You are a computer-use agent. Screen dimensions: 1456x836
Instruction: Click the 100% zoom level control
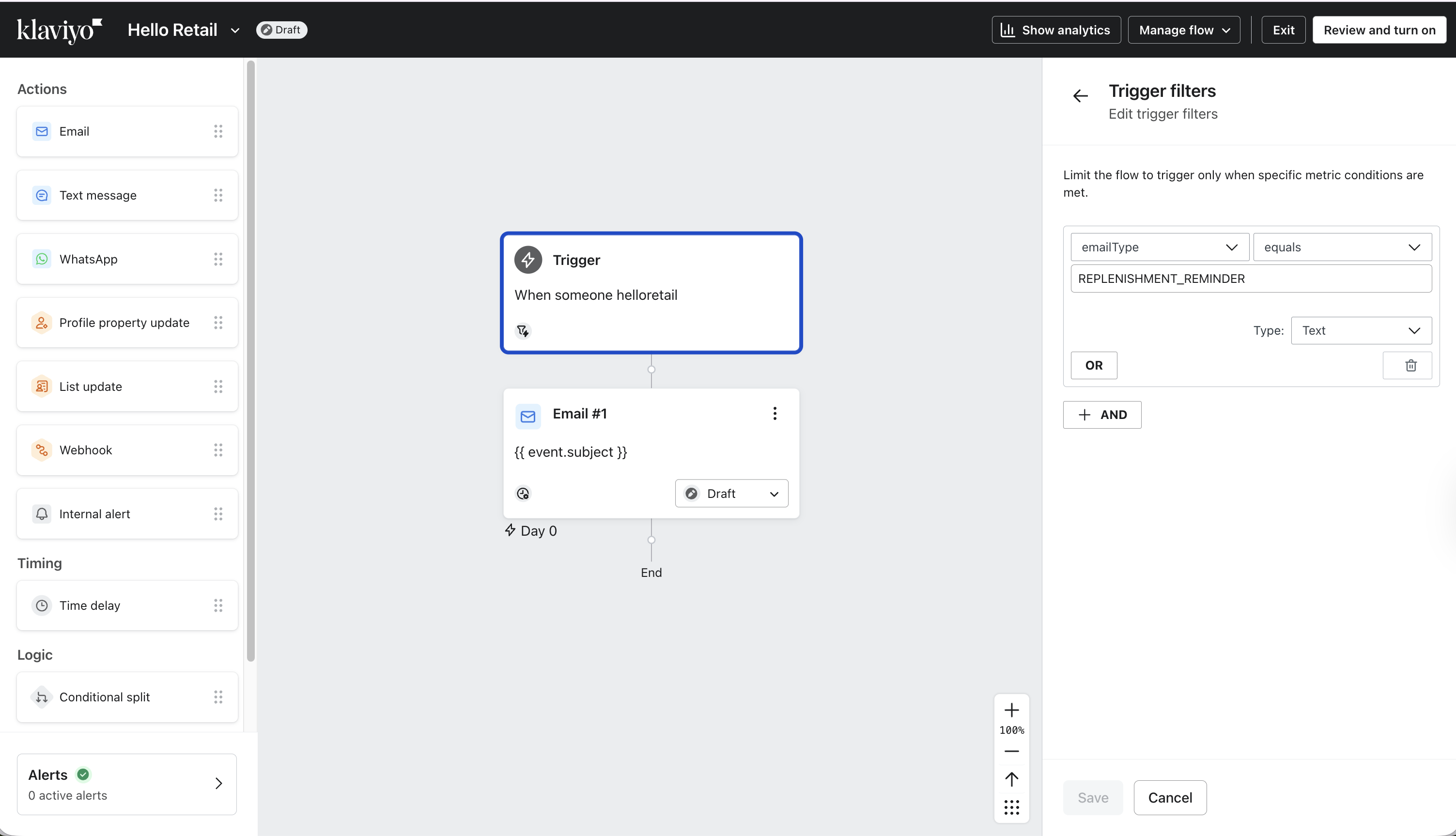click(x=1012, y=730)
